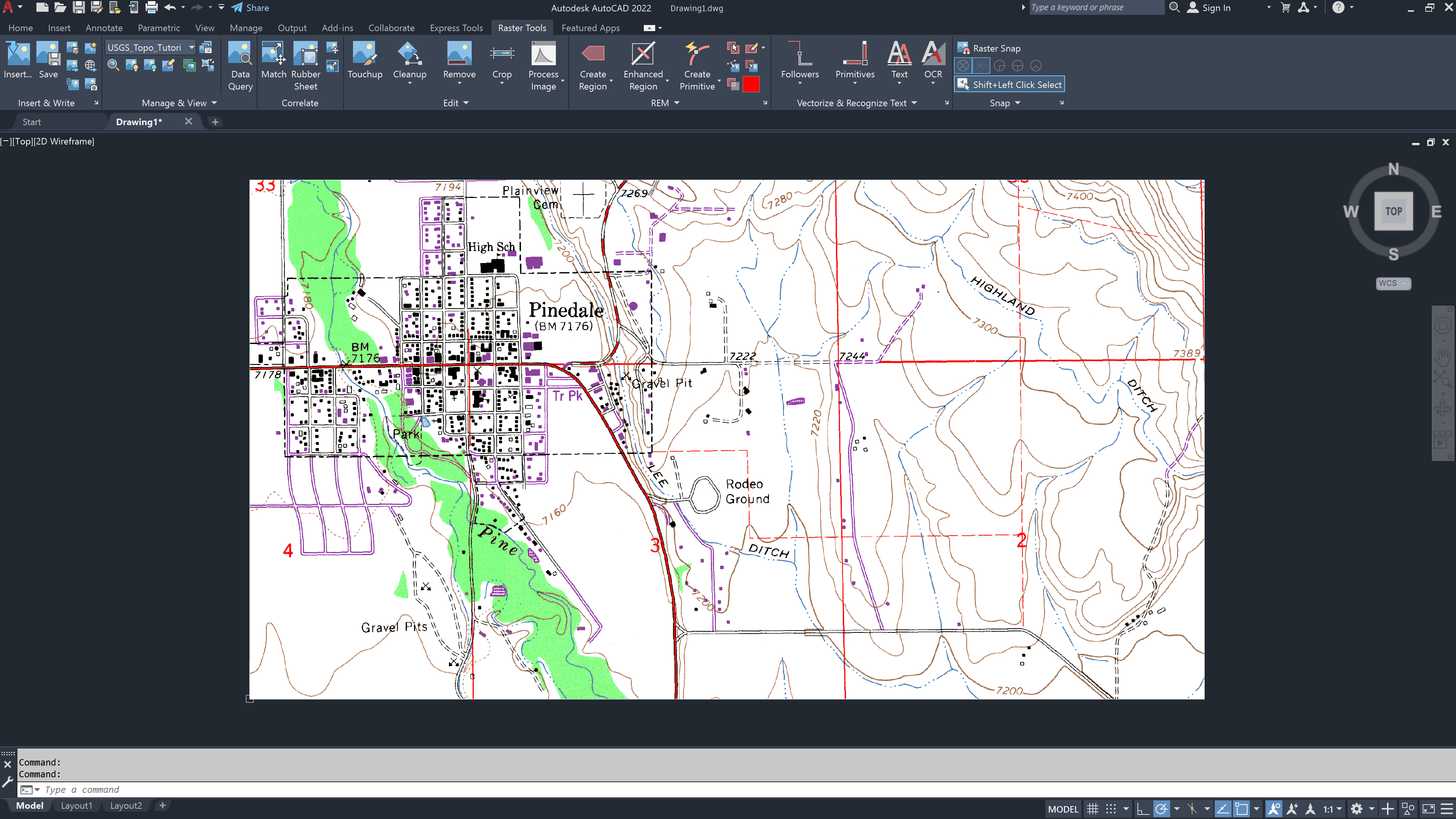
Task: Click the red REM color swatch
Action: [x=751, y=85]
